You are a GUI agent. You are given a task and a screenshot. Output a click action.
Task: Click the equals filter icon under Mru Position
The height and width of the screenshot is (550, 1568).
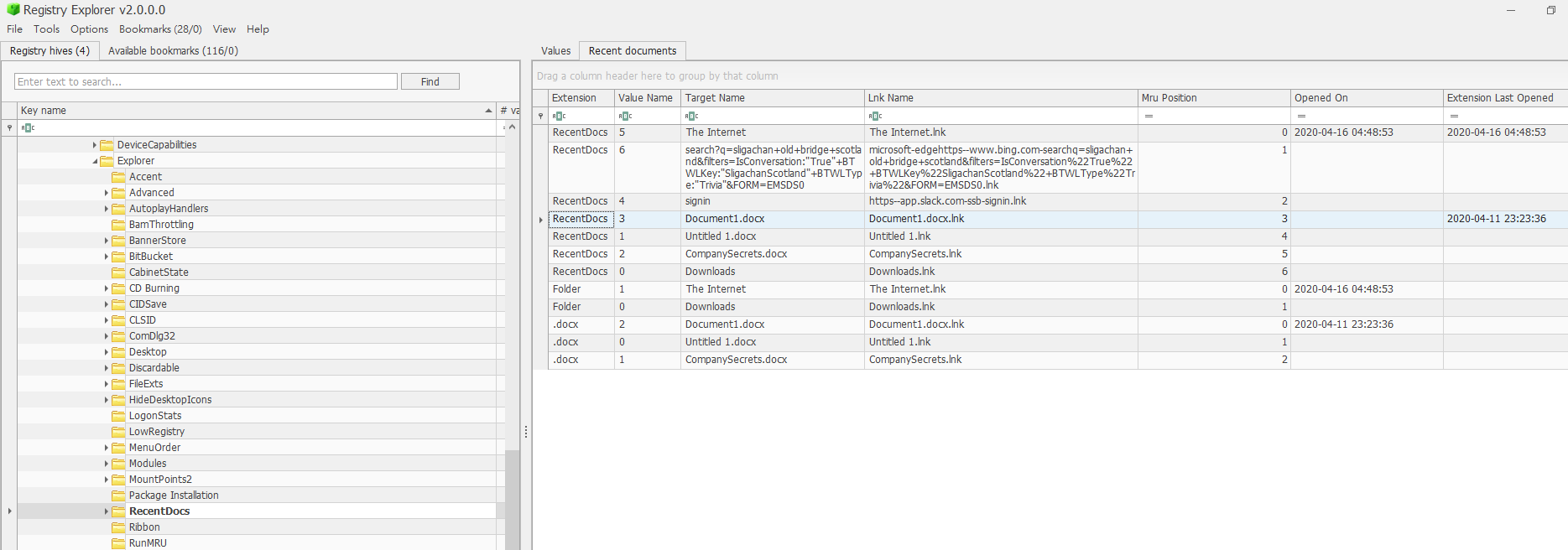tap(1149, 116)
